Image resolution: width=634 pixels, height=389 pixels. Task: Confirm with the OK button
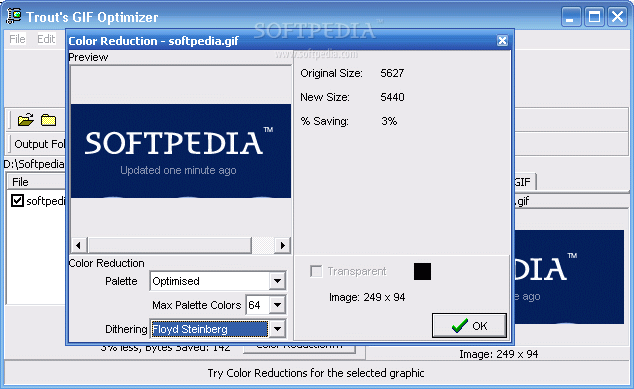pyautogui.click(x=469, y=326)
